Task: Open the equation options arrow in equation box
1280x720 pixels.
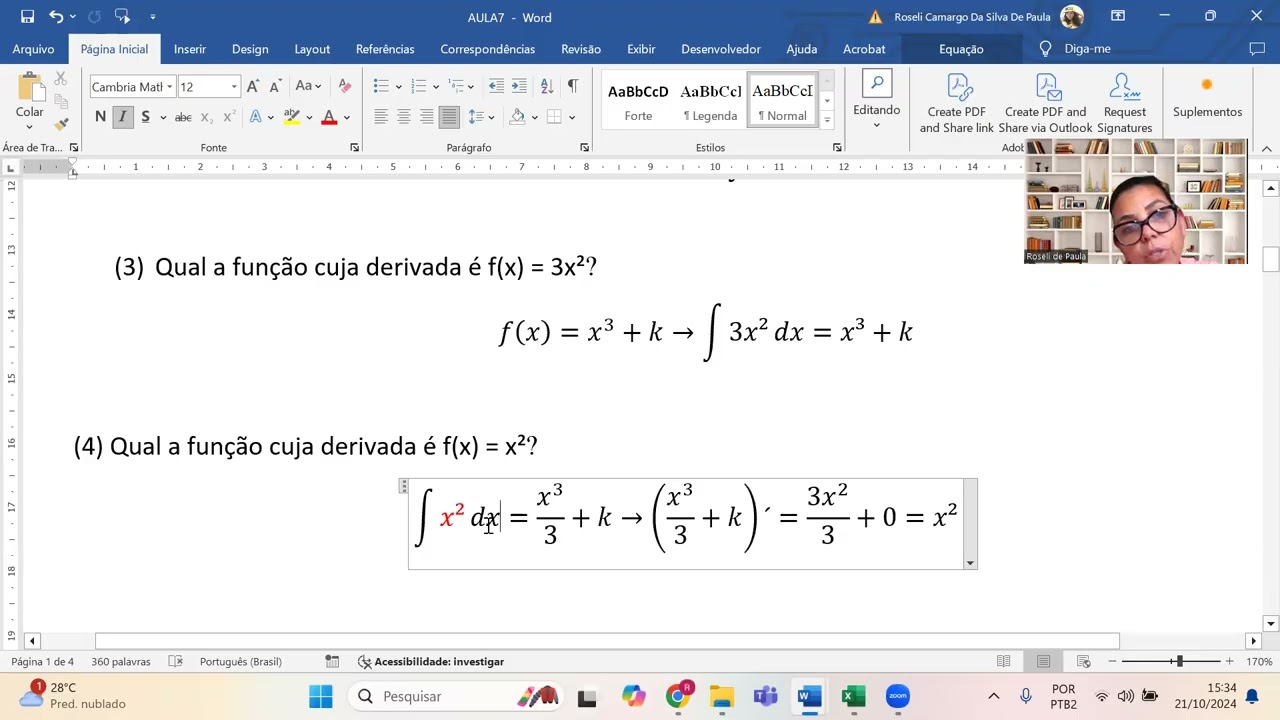Action: (969, 563)
